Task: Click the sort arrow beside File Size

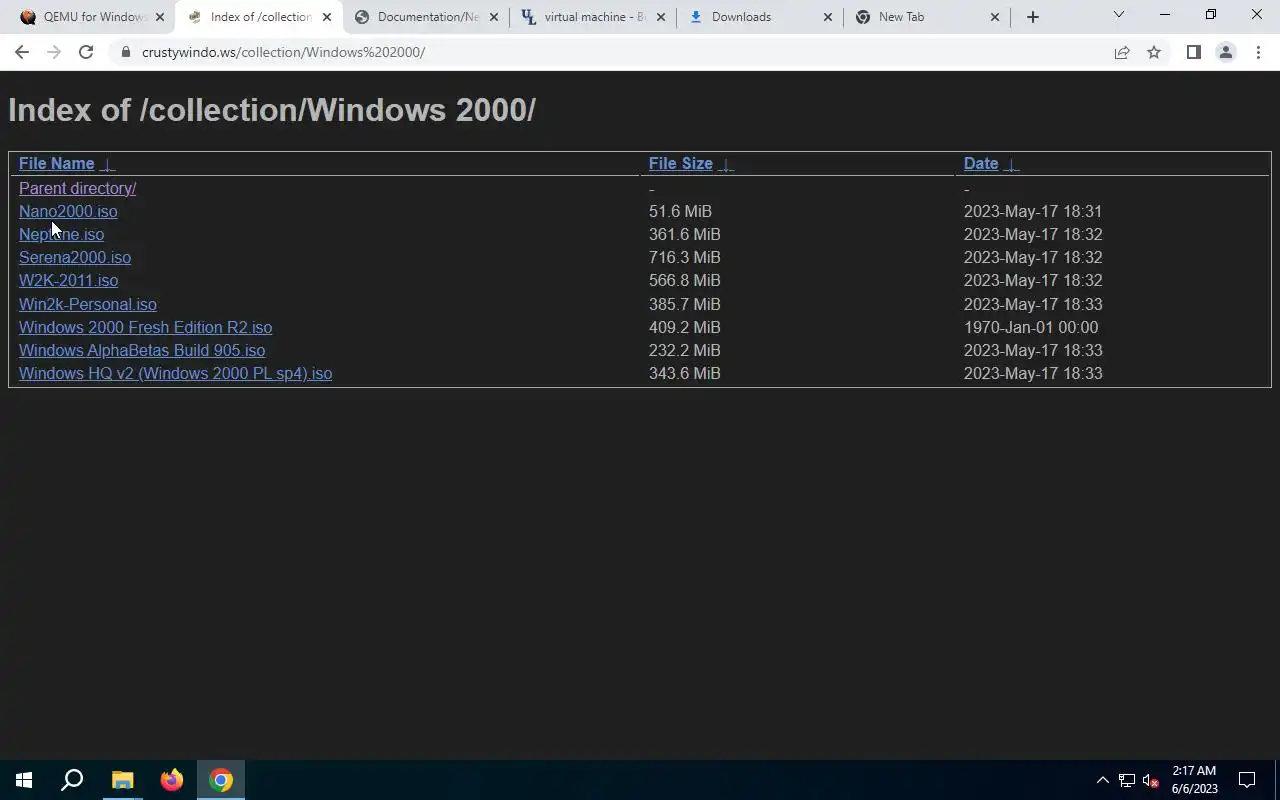Action: click(727, 165)
